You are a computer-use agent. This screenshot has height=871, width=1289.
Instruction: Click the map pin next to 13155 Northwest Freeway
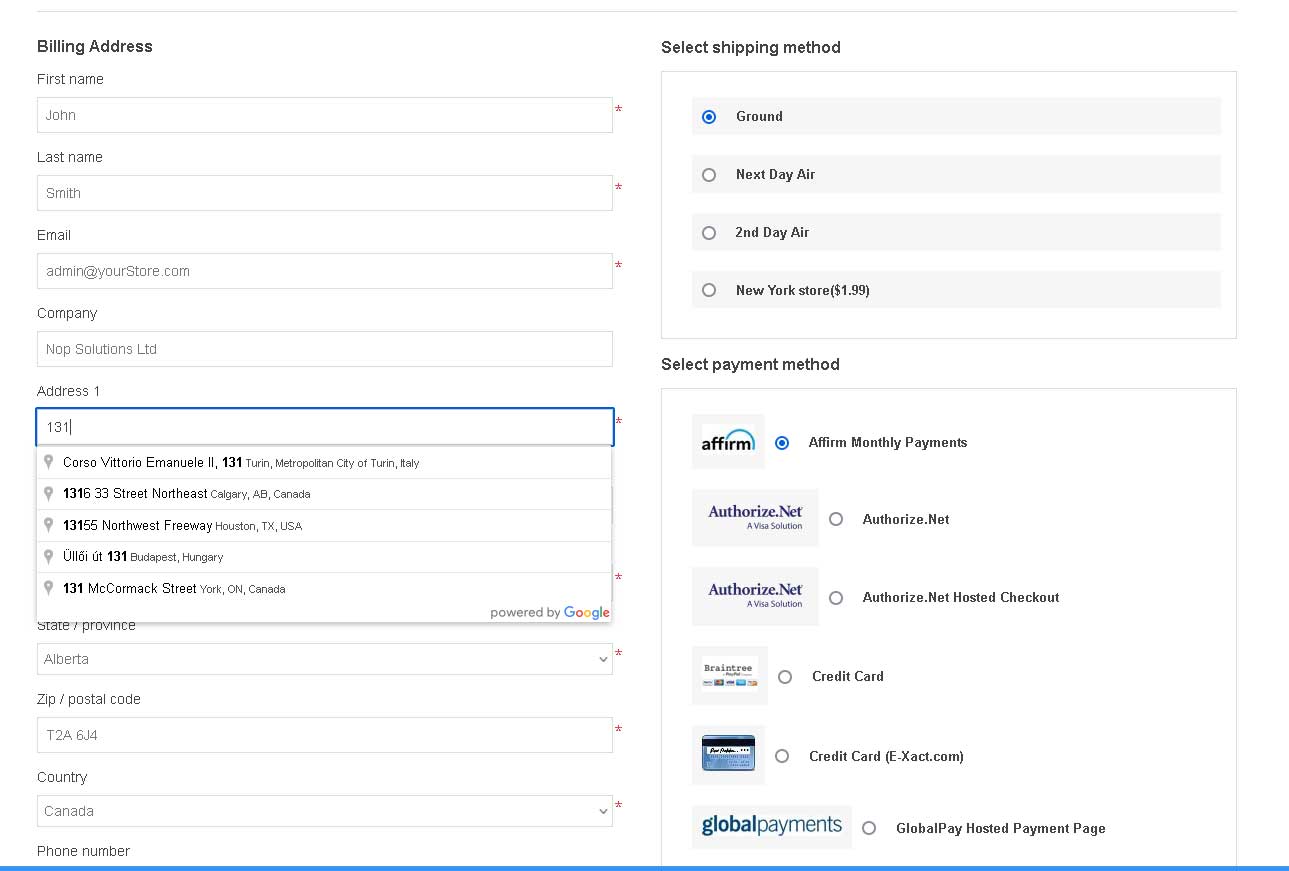point(48,525)
